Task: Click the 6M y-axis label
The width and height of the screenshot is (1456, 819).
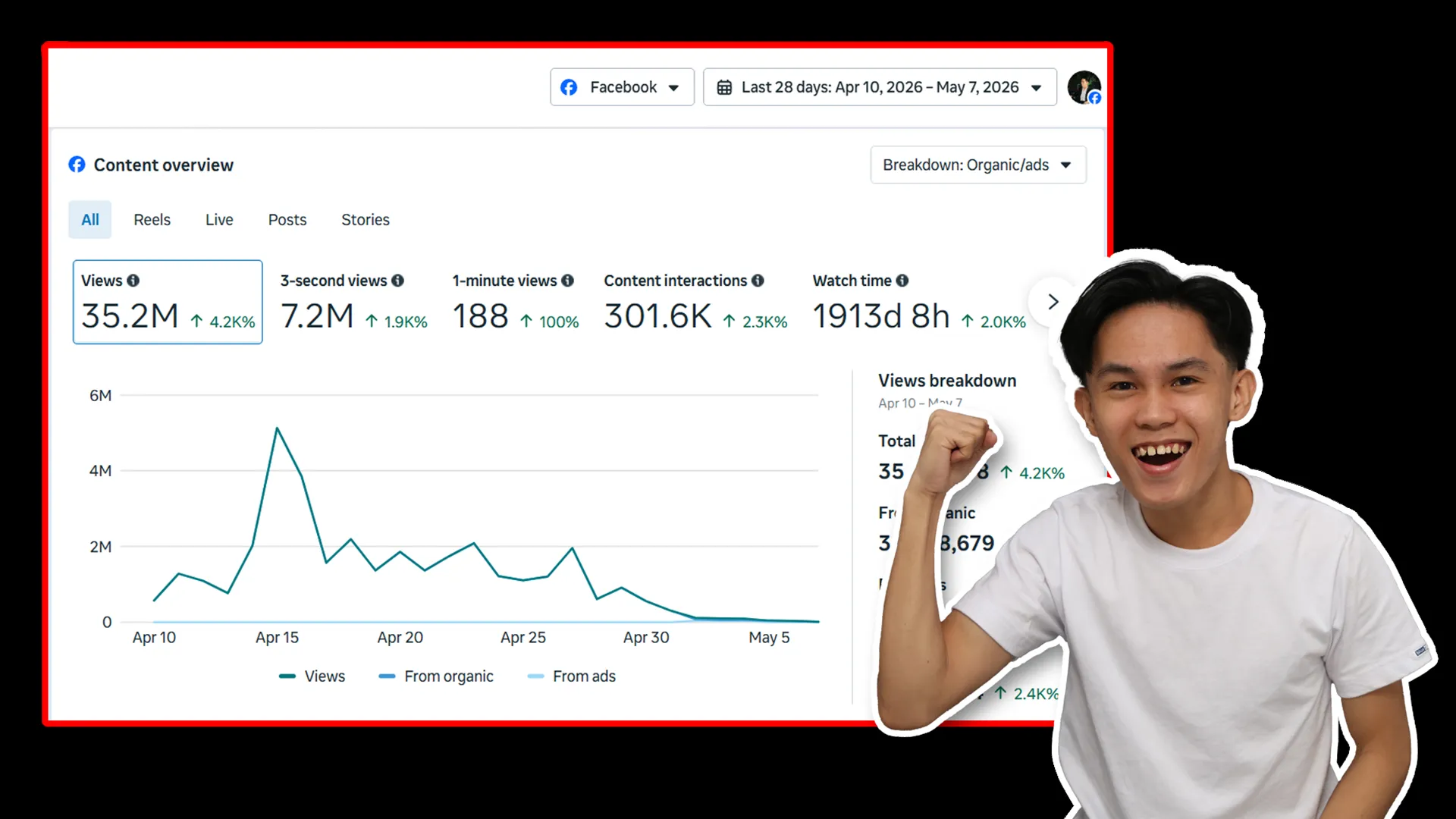Action: pyautogui.click(x=100, y=396)
